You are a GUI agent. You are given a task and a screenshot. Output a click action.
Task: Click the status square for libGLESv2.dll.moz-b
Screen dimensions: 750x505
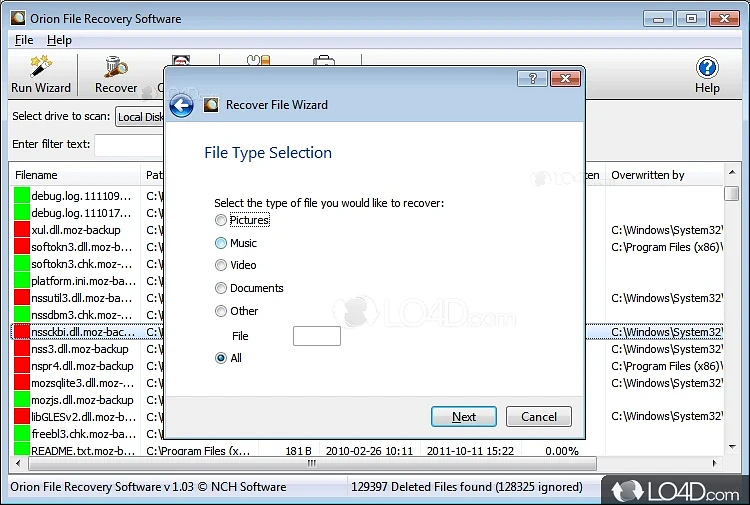pos(22,417)
